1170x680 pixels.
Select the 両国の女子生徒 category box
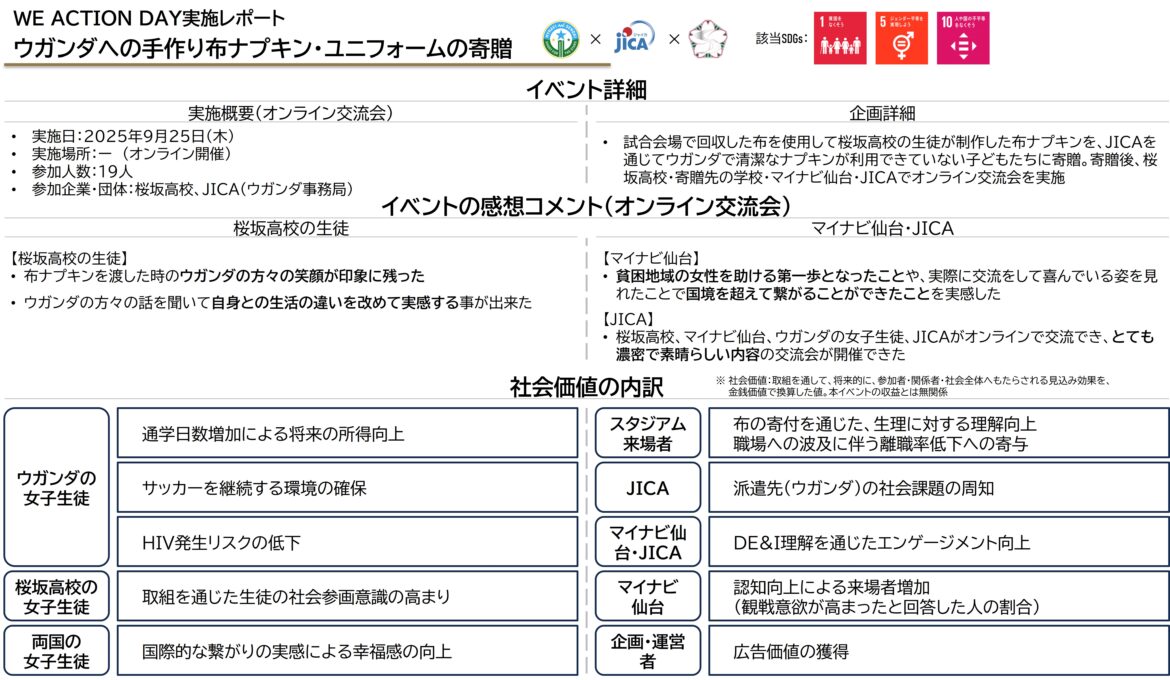point(57,650)
